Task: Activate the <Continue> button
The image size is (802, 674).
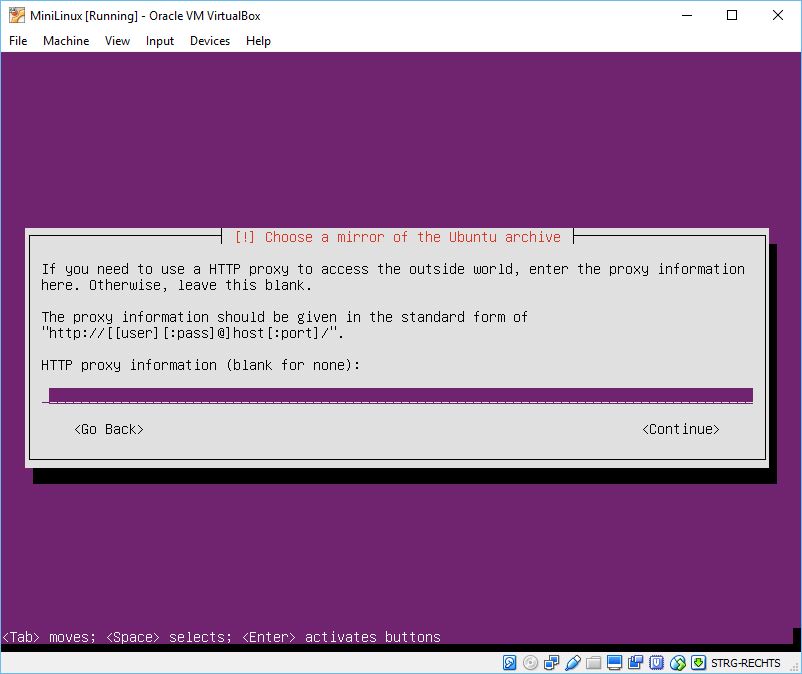Action: 681,429
